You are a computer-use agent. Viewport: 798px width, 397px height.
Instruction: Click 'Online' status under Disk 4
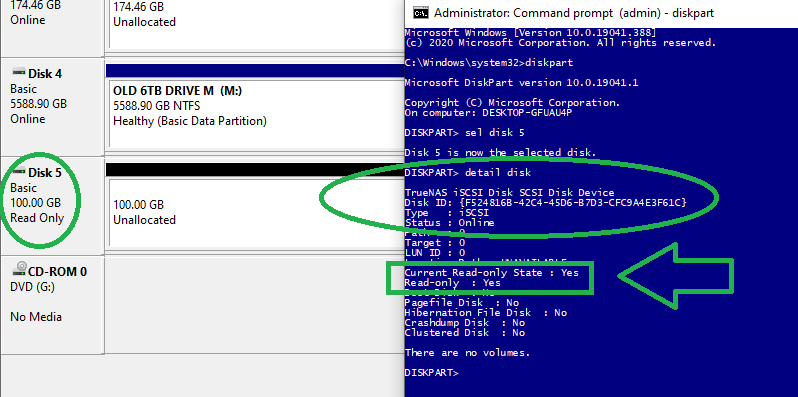point(27,119)
